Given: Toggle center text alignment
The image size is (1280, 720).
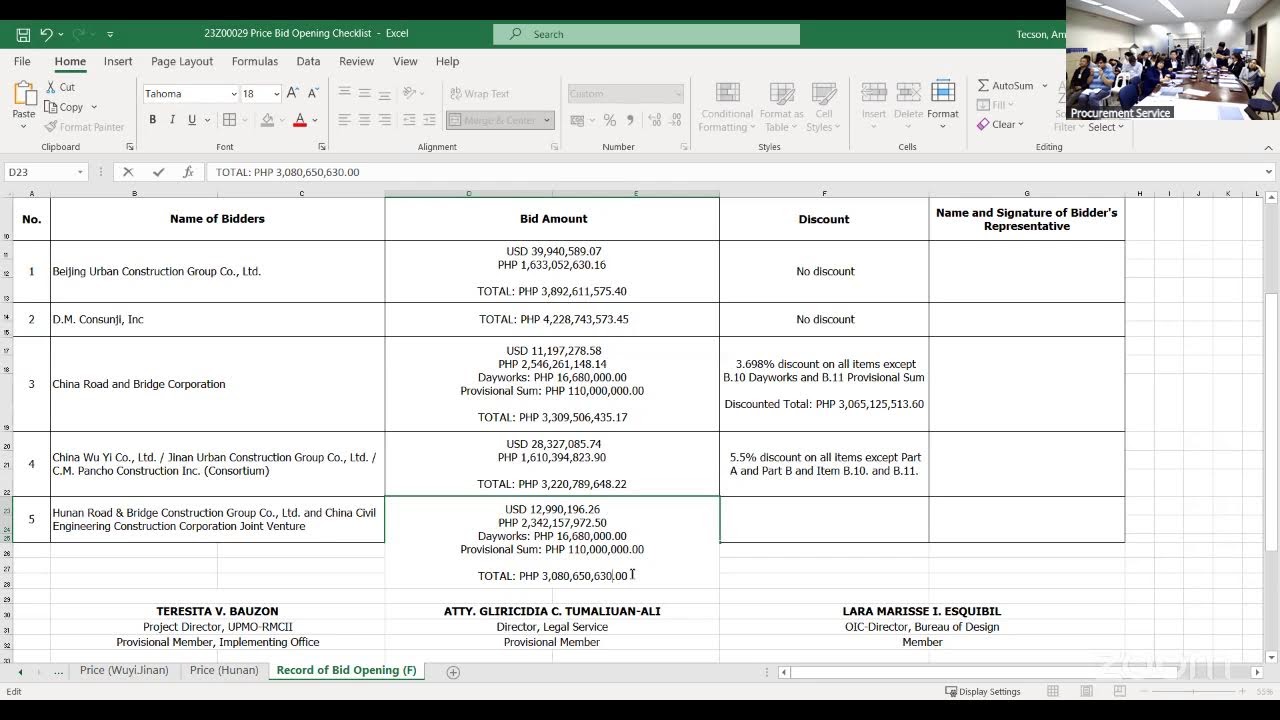Looking at the screenshot, I should (364, 120).
